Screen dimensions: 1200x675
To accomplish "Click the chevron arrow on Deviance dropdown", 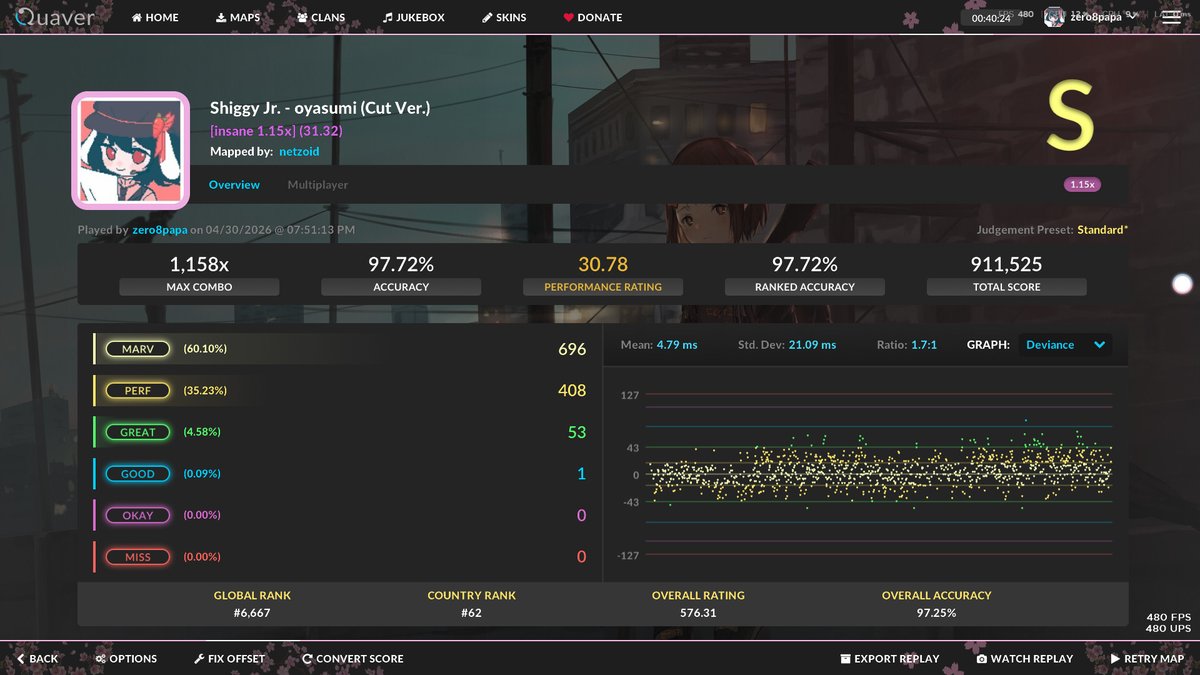I will pos(1100,345).
